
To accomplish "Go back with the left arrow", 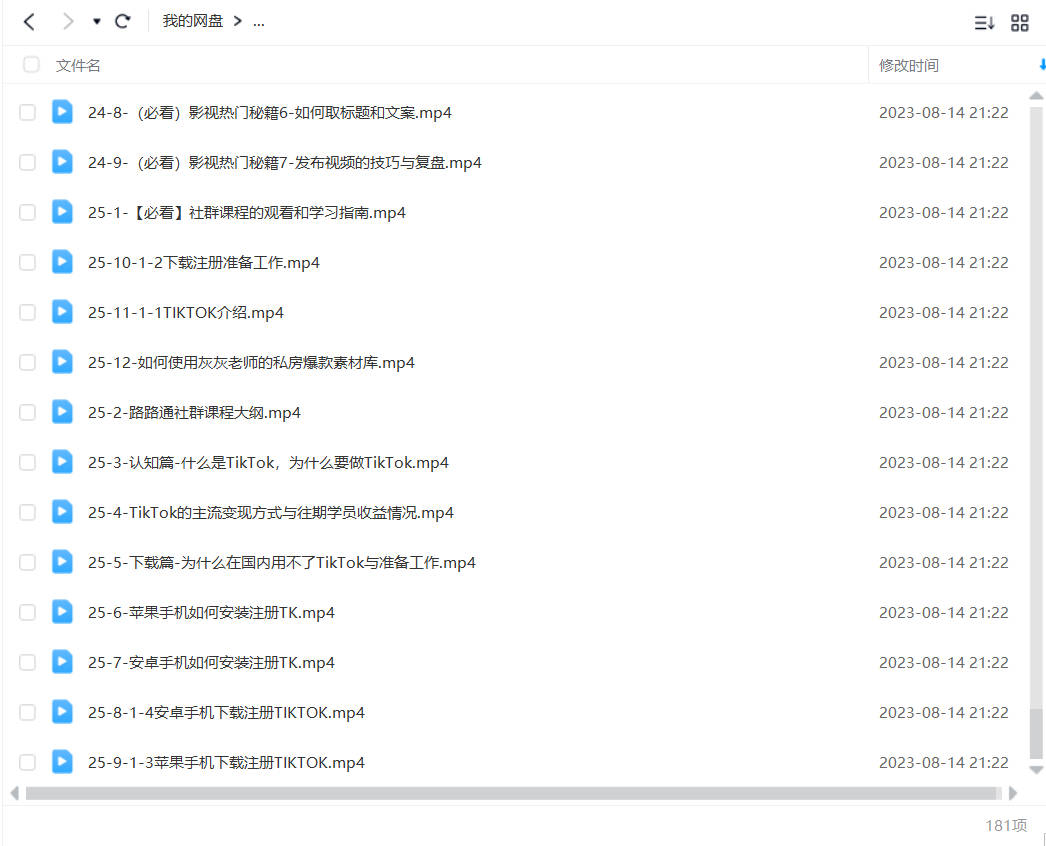I will (x=29, y=22).
